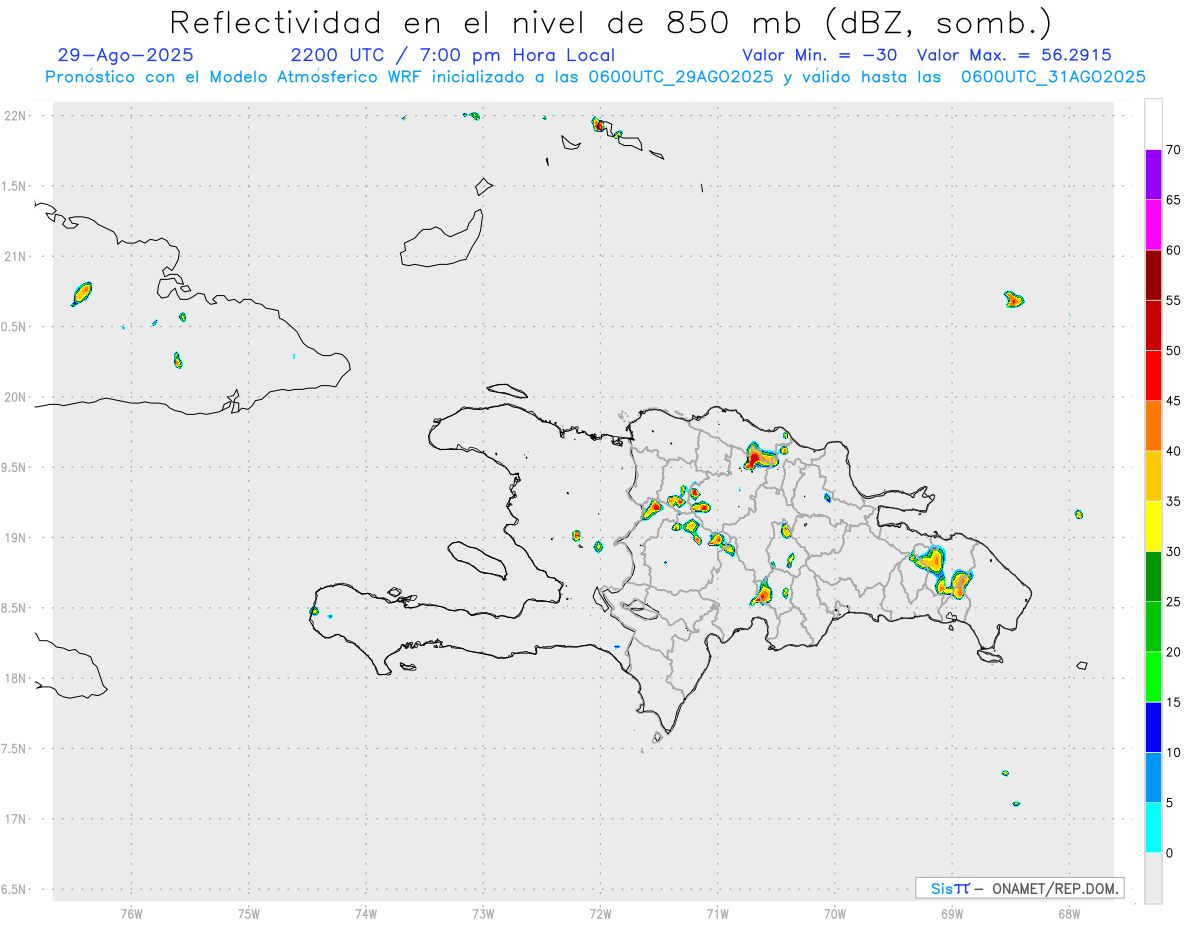Click the colorbar value label '55'
Screen dimensions: 1200x927
pos(1175,300)
